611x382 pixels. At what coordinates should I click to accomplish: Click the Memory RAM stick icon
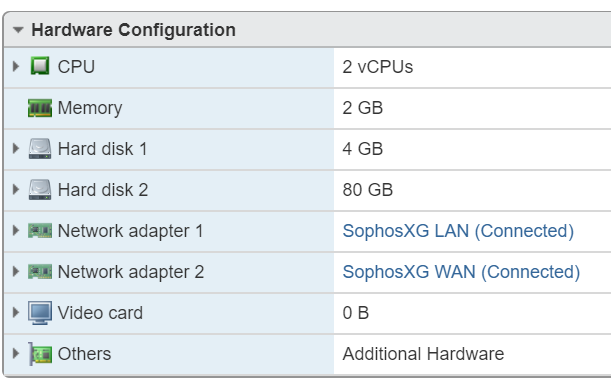tap(40, 108)
